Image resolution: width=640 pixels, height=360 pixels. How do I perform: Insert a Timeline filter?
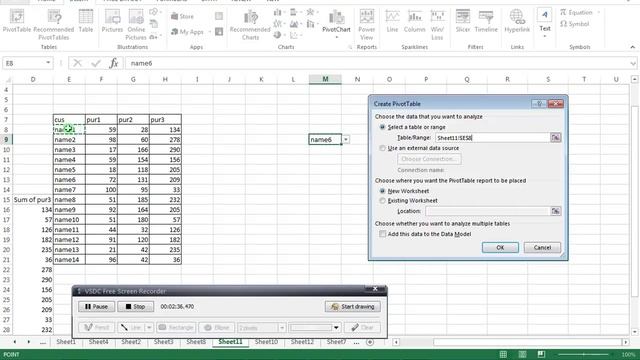coord(486,21)
